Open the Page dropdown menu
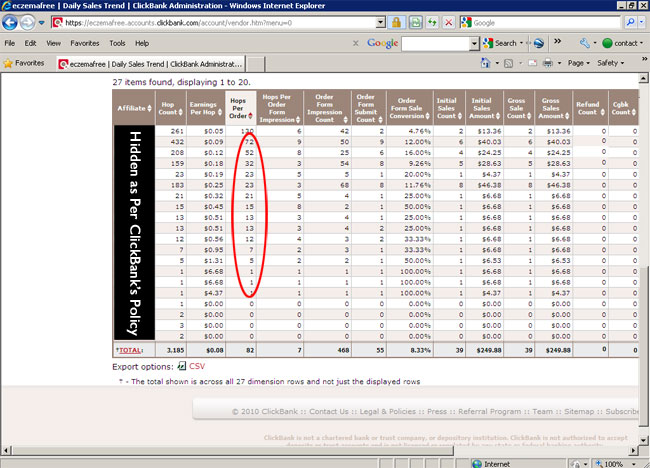This screenshot has height=468, width=650. (x=577, y=62)
